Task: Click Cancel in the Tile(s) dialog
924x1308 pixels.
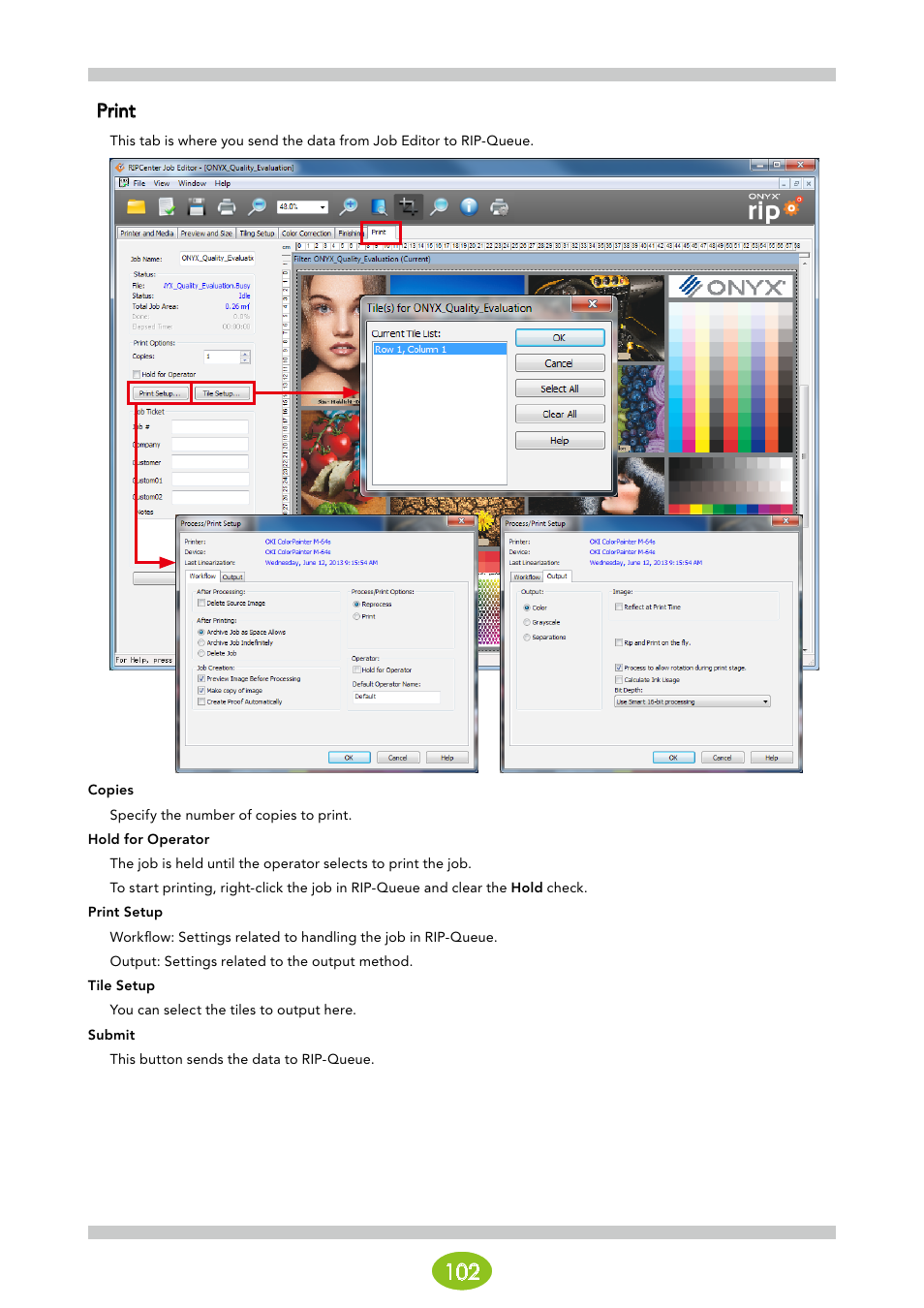Action: tap(560, 363)
